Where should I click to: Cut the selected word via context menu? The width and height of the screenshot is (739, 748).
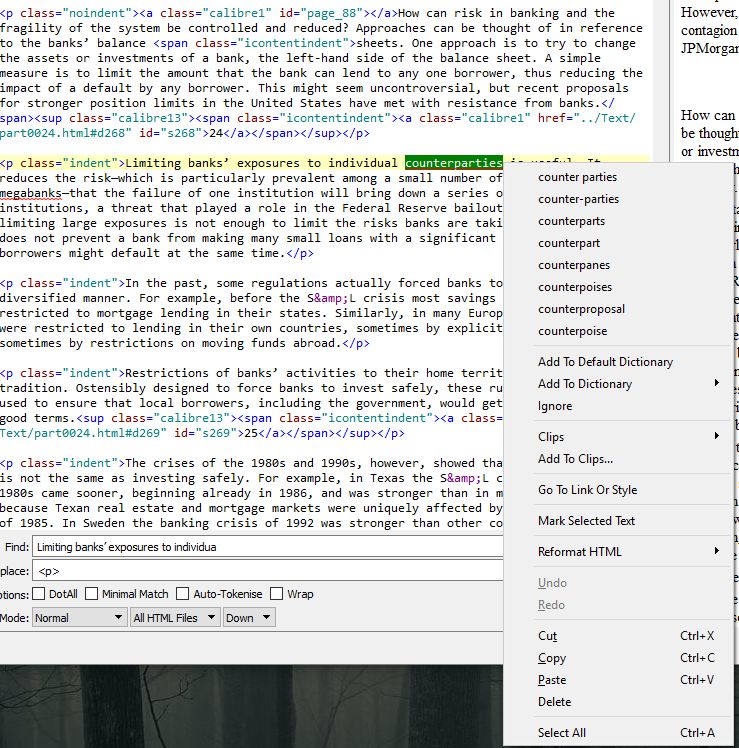pos(548,636)
